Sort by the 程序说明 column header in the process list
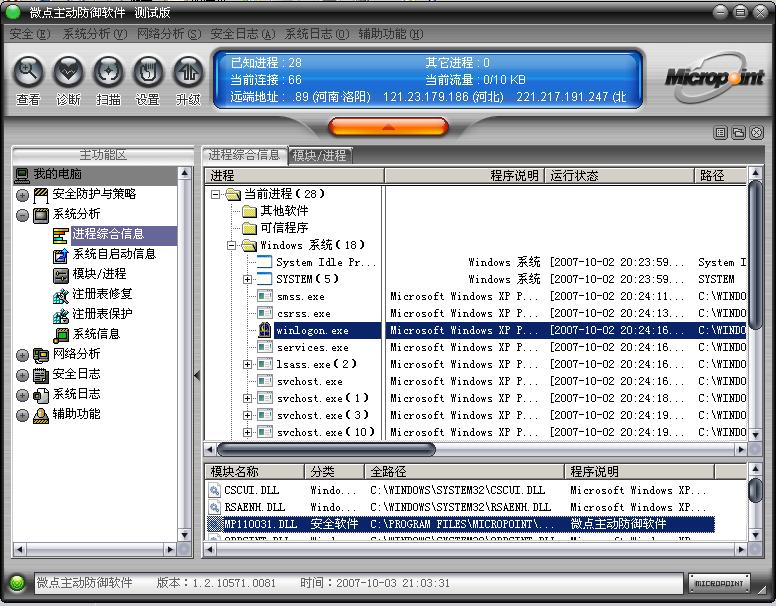Viewport: 776px width, 606px height. coord(464,176)
